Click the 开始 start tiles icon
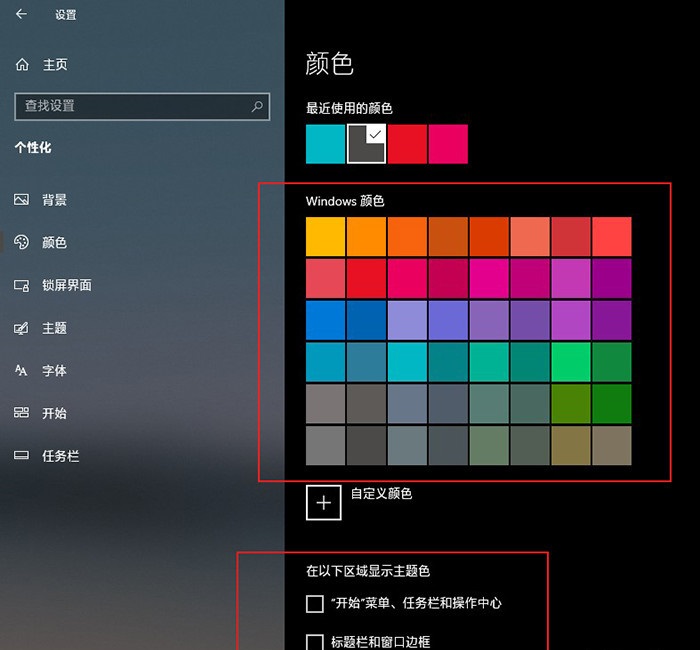Viewport: 700px width, 650px height. pyautogui.click(x=21, y=412)
